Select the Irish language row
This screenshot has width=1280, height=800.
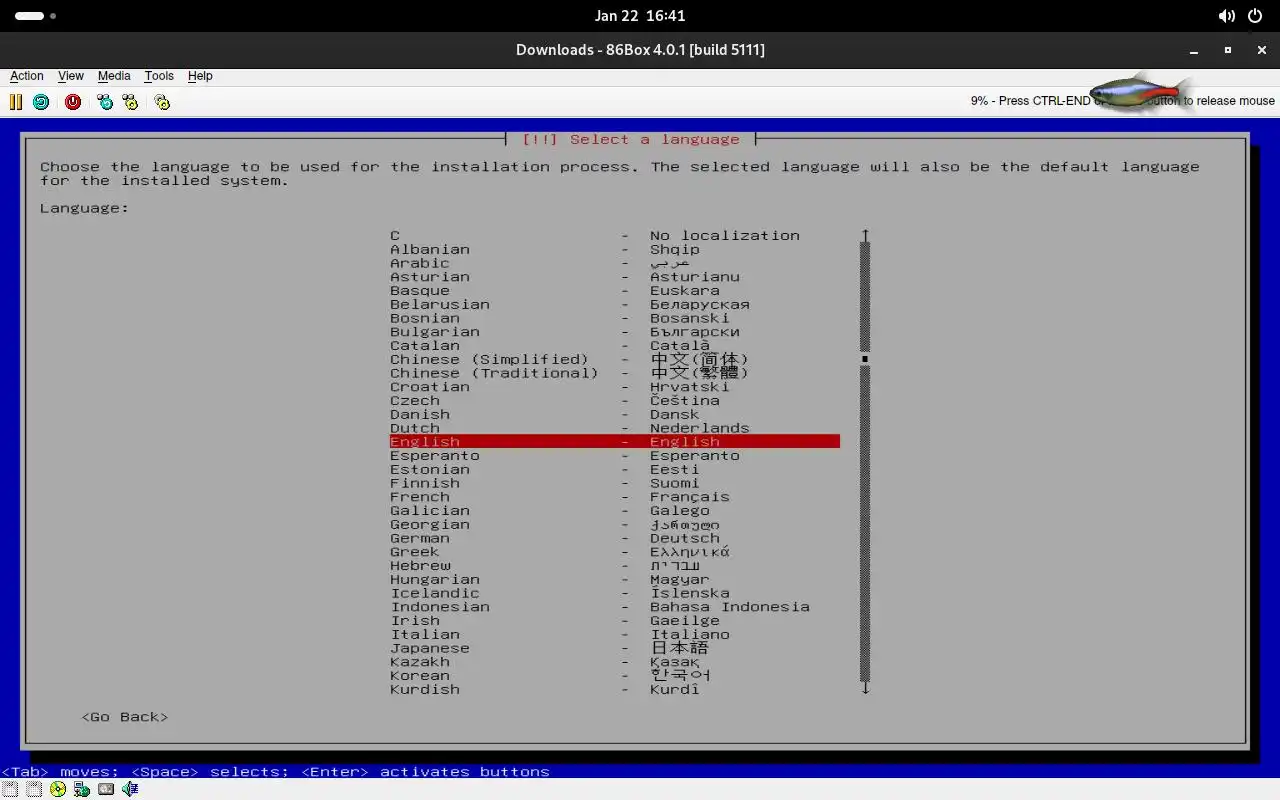pos(615,621)
